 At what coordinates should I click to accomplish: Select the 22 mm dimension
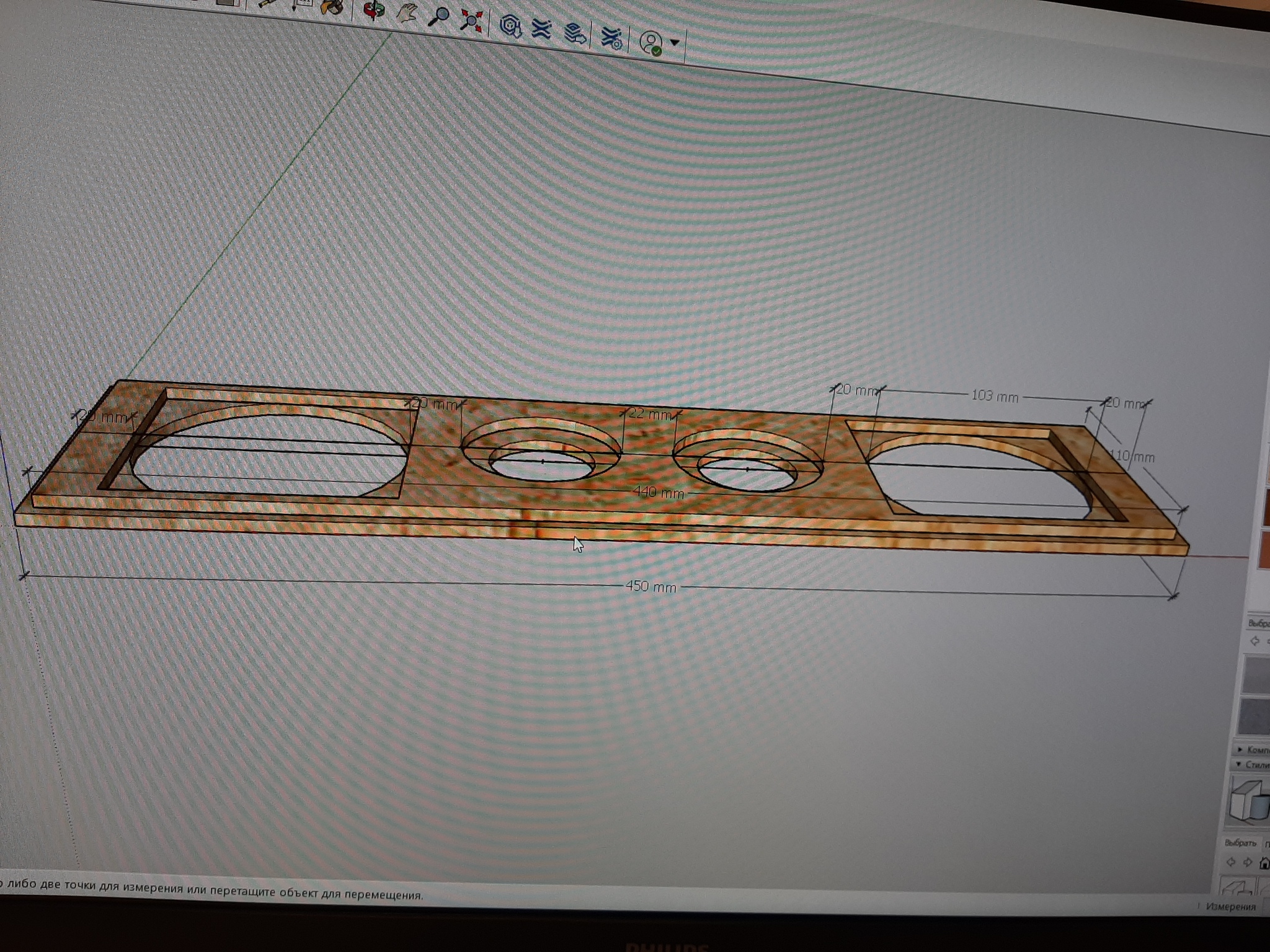coord(649,413)
